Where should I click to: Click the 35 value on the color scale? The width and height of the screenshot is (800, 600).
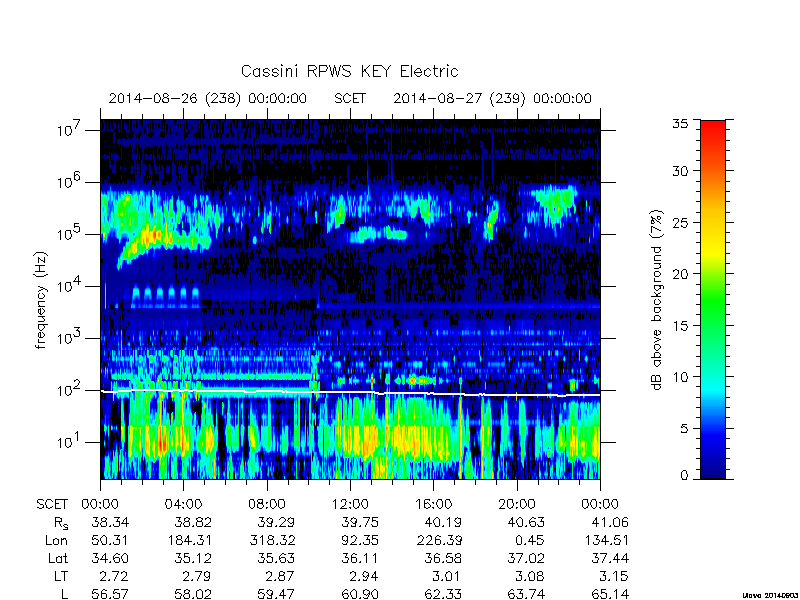click(680, 123)
